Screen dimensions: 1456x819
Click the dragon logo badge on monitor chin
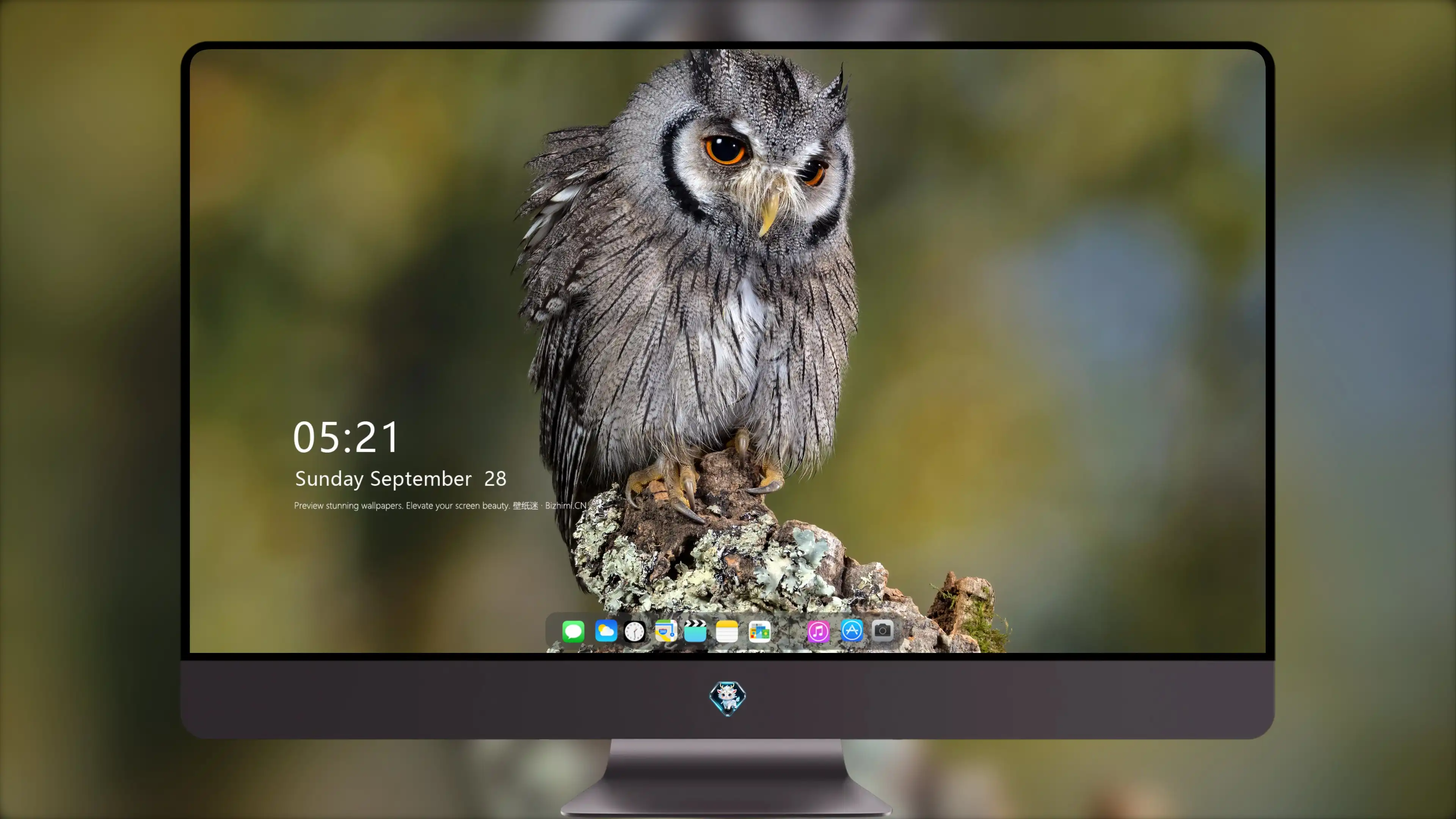(x=728, y=698)
